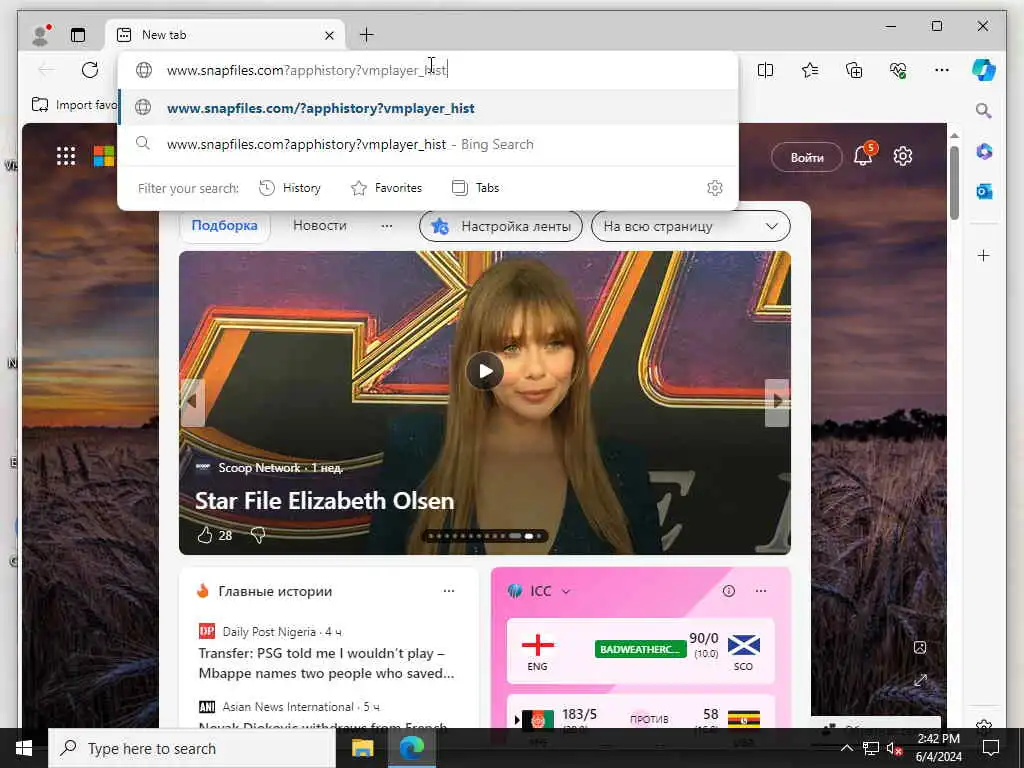Screen dimensions: 1024x768
Task: Choose the Bing Search suggestion
Action: click(x=428, y=144)
